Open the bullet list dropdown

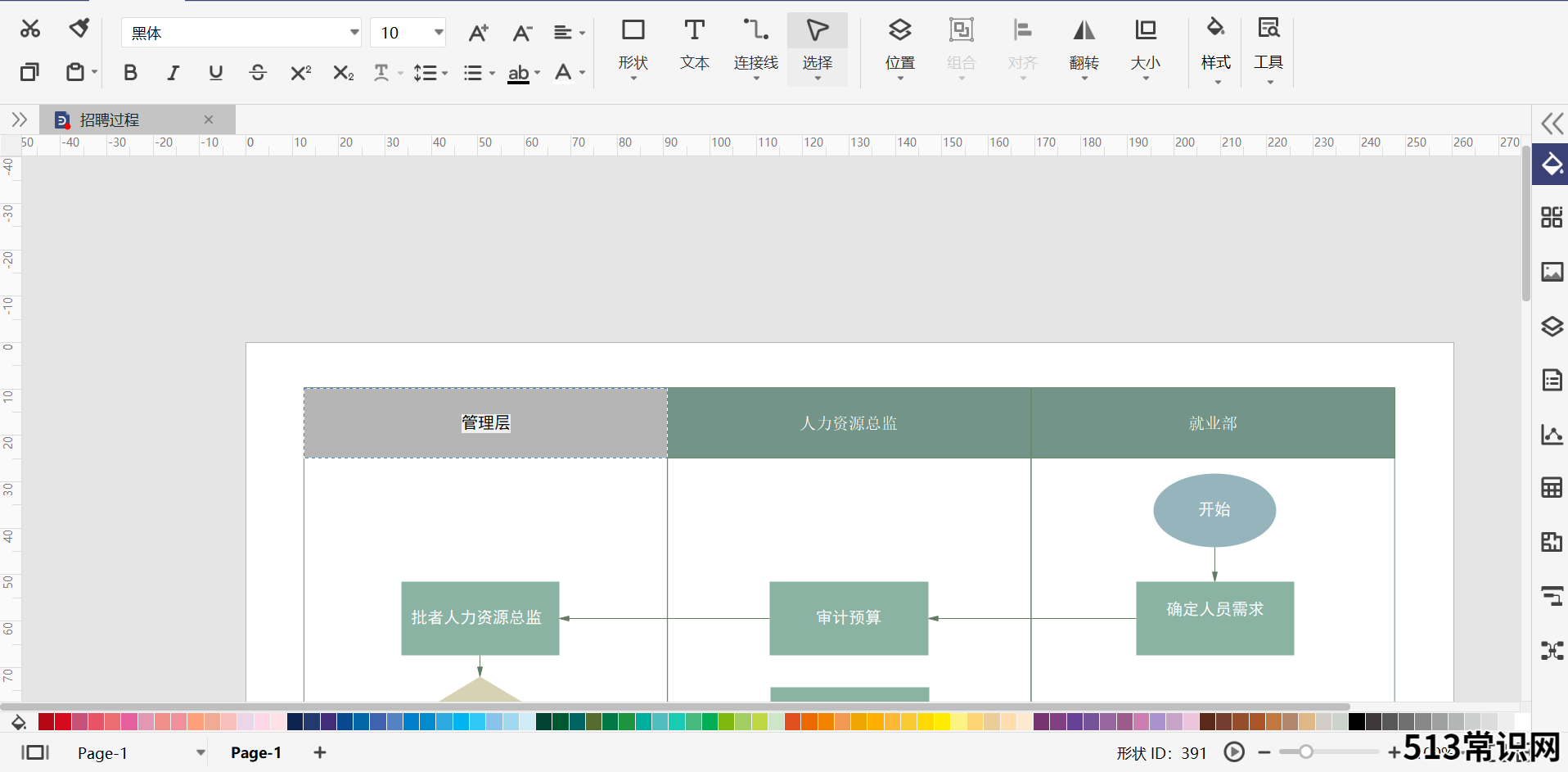(479, 73)
